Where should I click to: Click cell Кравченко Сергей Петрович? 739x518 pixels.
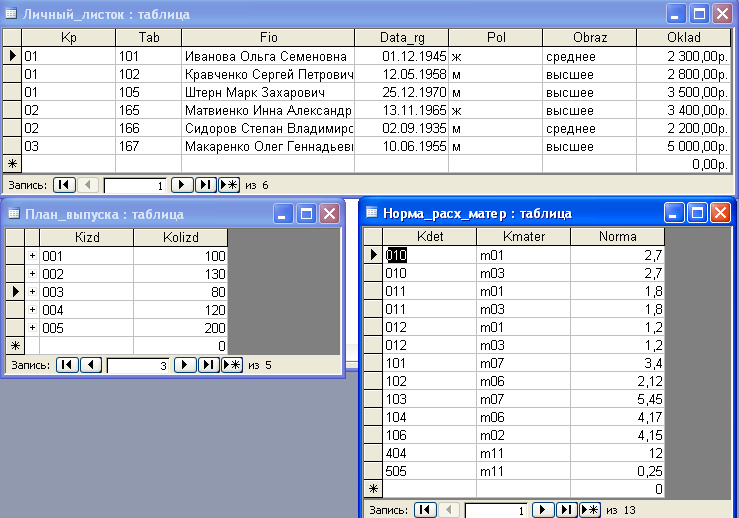268,74
